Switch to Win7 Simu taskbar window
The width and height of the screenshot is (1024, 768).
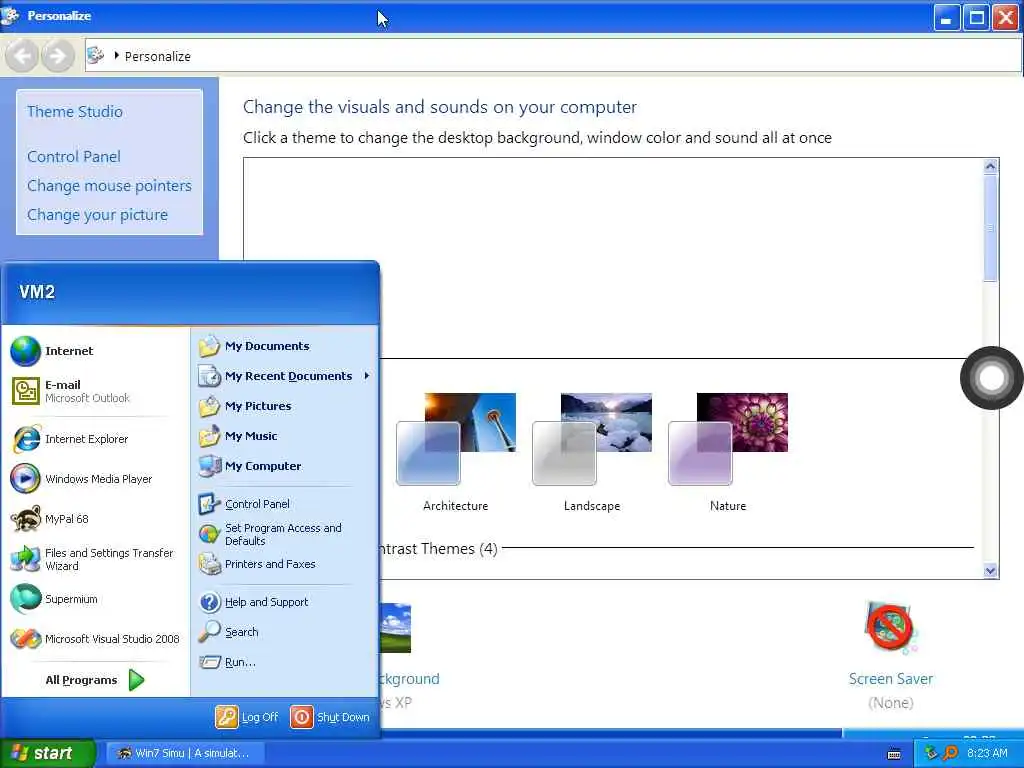(x=184, y=753)
